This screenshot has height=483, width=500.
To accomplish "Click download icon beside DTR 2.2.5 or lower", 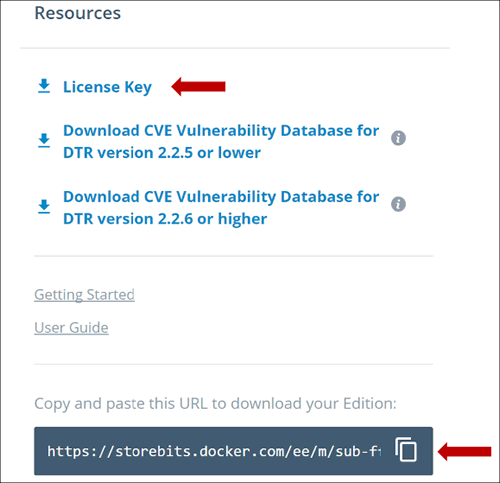I will 44,141.
